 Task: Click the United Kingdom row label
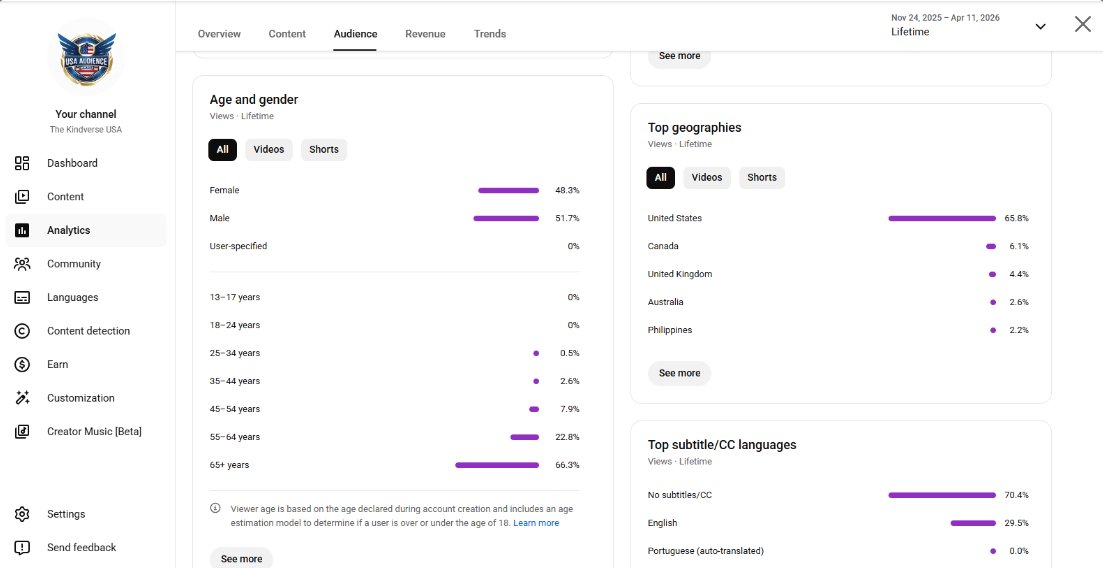680,274
